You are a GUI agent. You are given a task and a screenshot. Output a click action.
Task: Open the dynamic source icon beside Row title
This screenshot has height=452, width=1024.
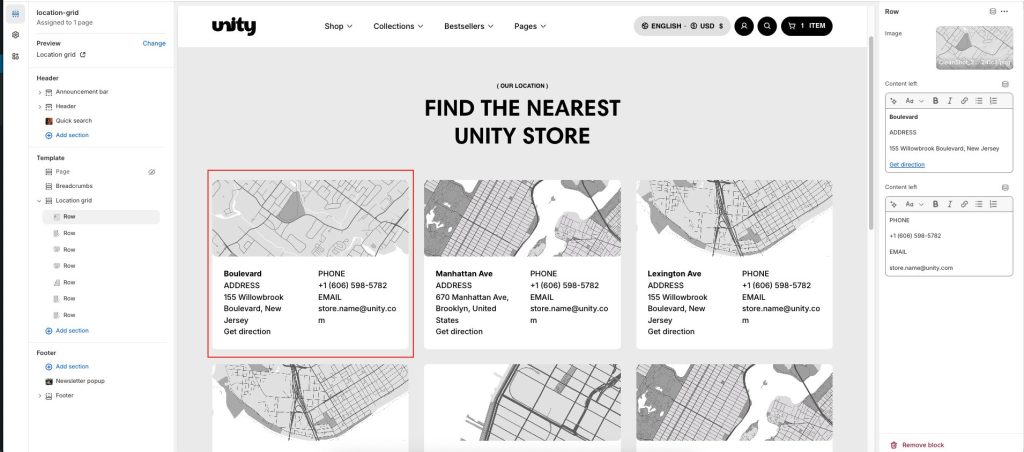[993, 11]
